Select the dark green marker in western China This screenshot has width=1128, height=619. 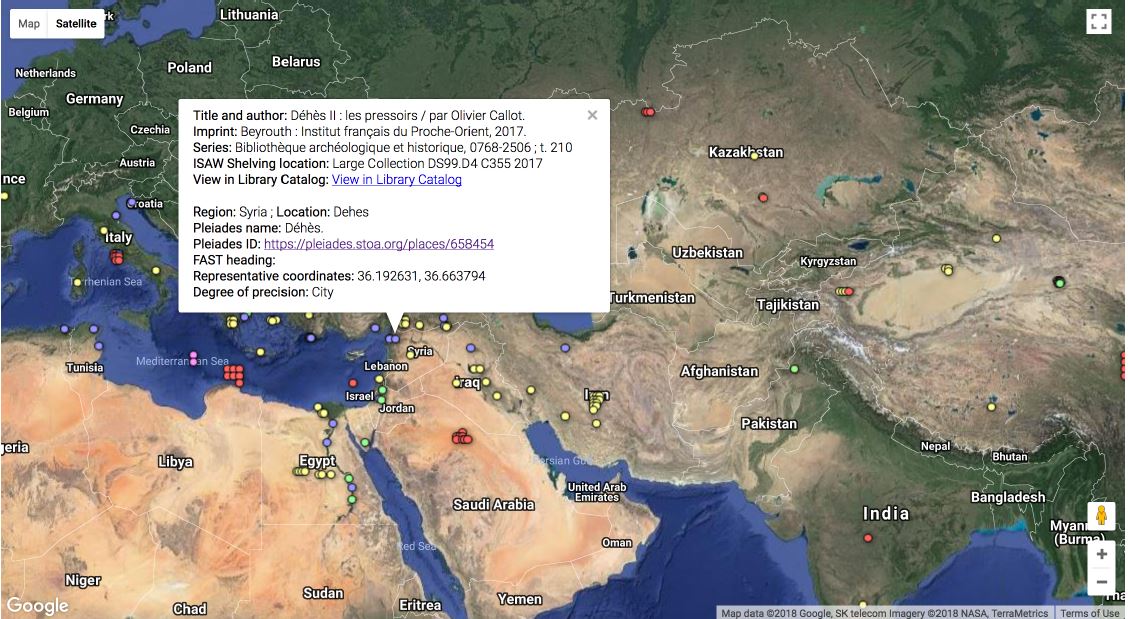(1059, 282)
